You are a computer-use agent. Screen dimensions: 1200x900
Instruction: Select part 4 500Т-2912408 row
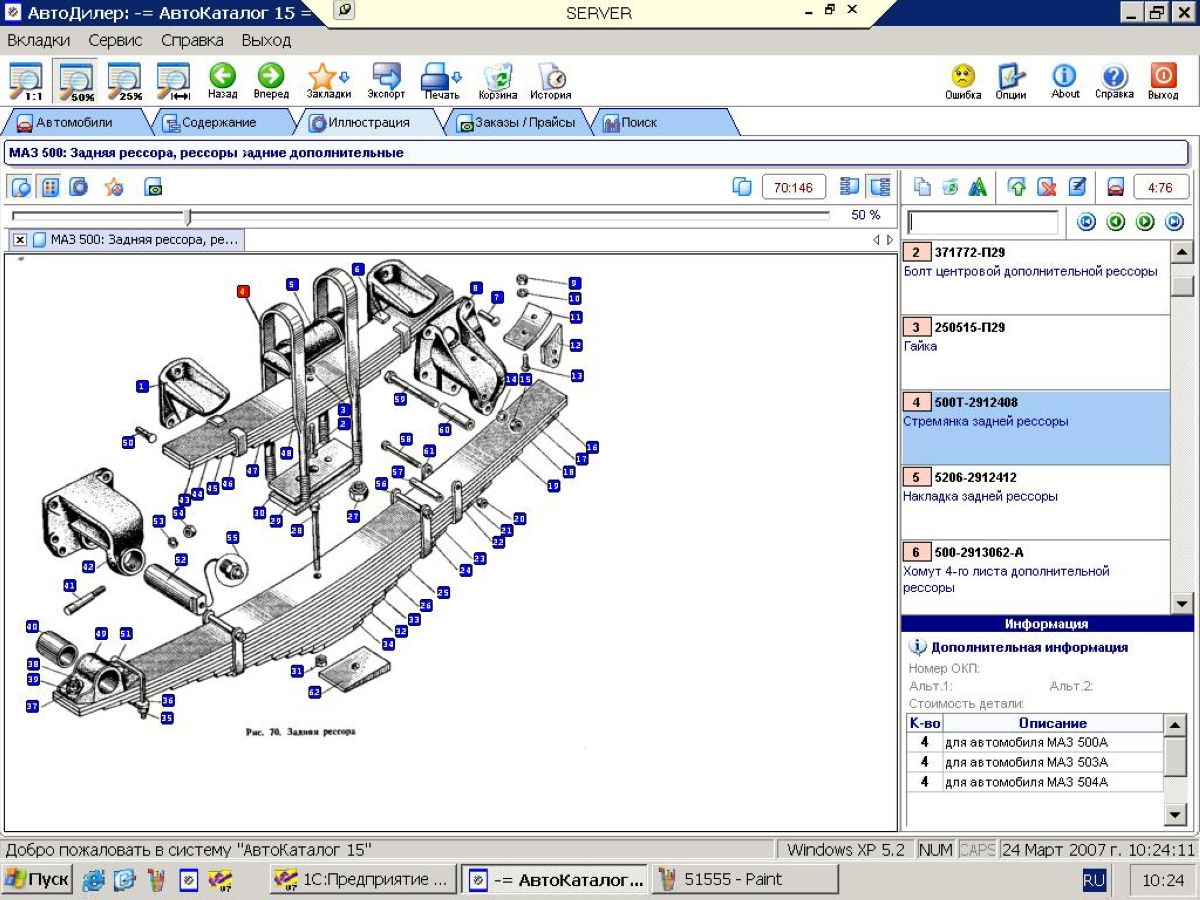pyautogui.click(x=1035, y=427)
